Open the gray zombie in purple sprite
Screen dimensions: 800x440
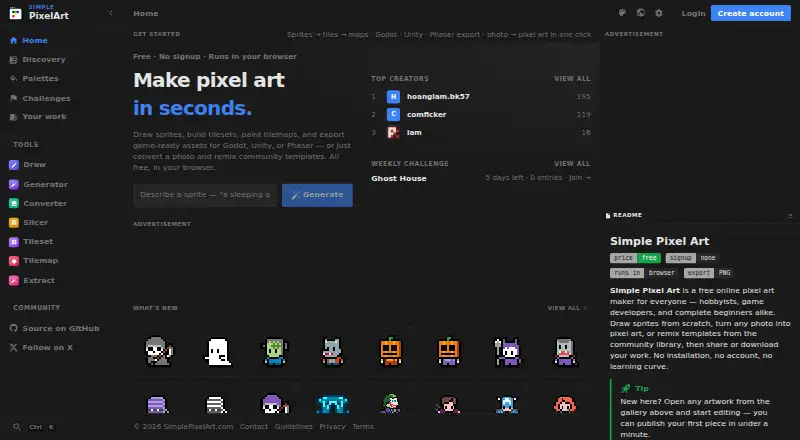pyautogui.click(x=565, y=352)
